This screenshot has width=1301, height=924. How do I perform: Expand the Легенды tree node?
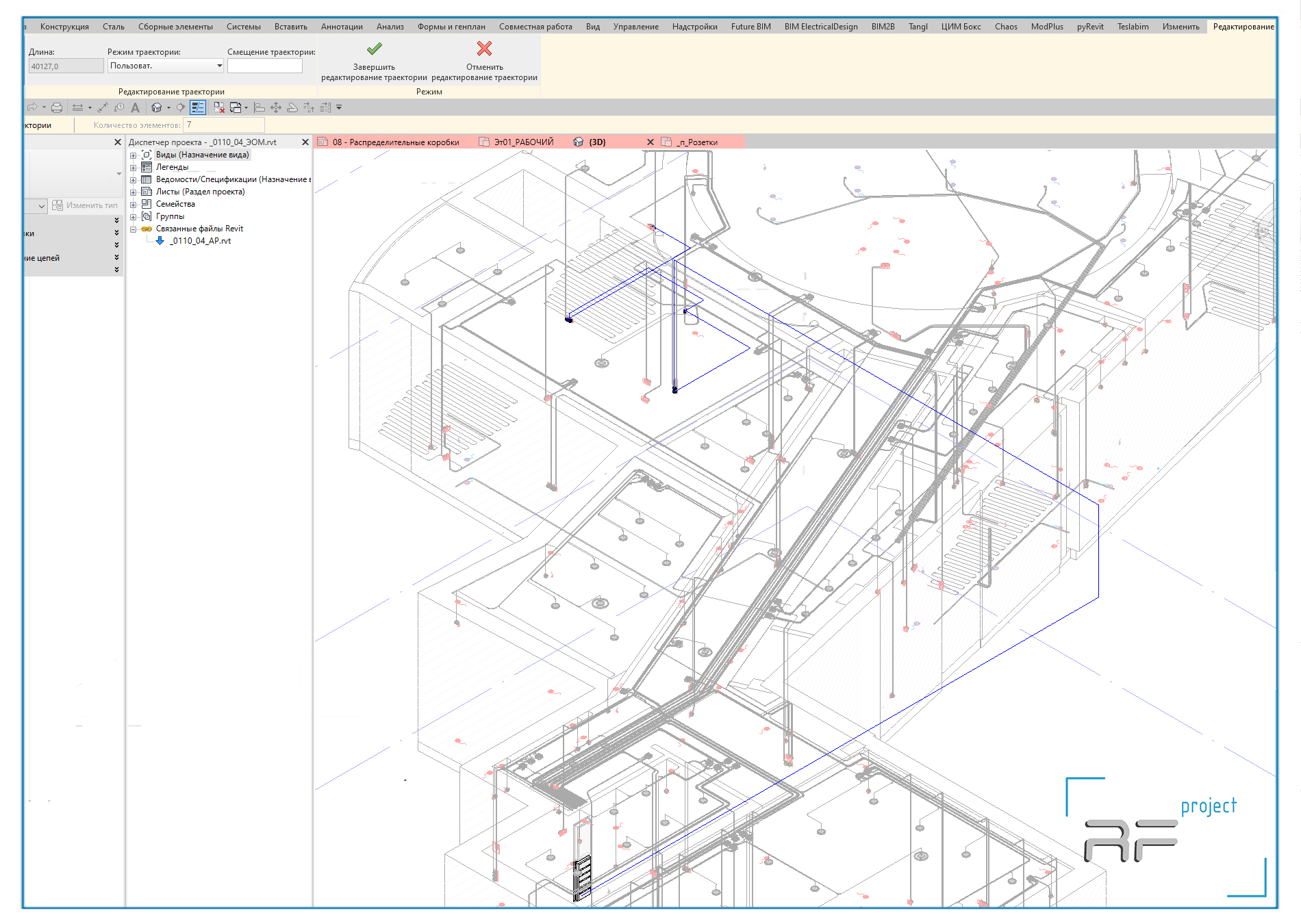pos(134,168)
